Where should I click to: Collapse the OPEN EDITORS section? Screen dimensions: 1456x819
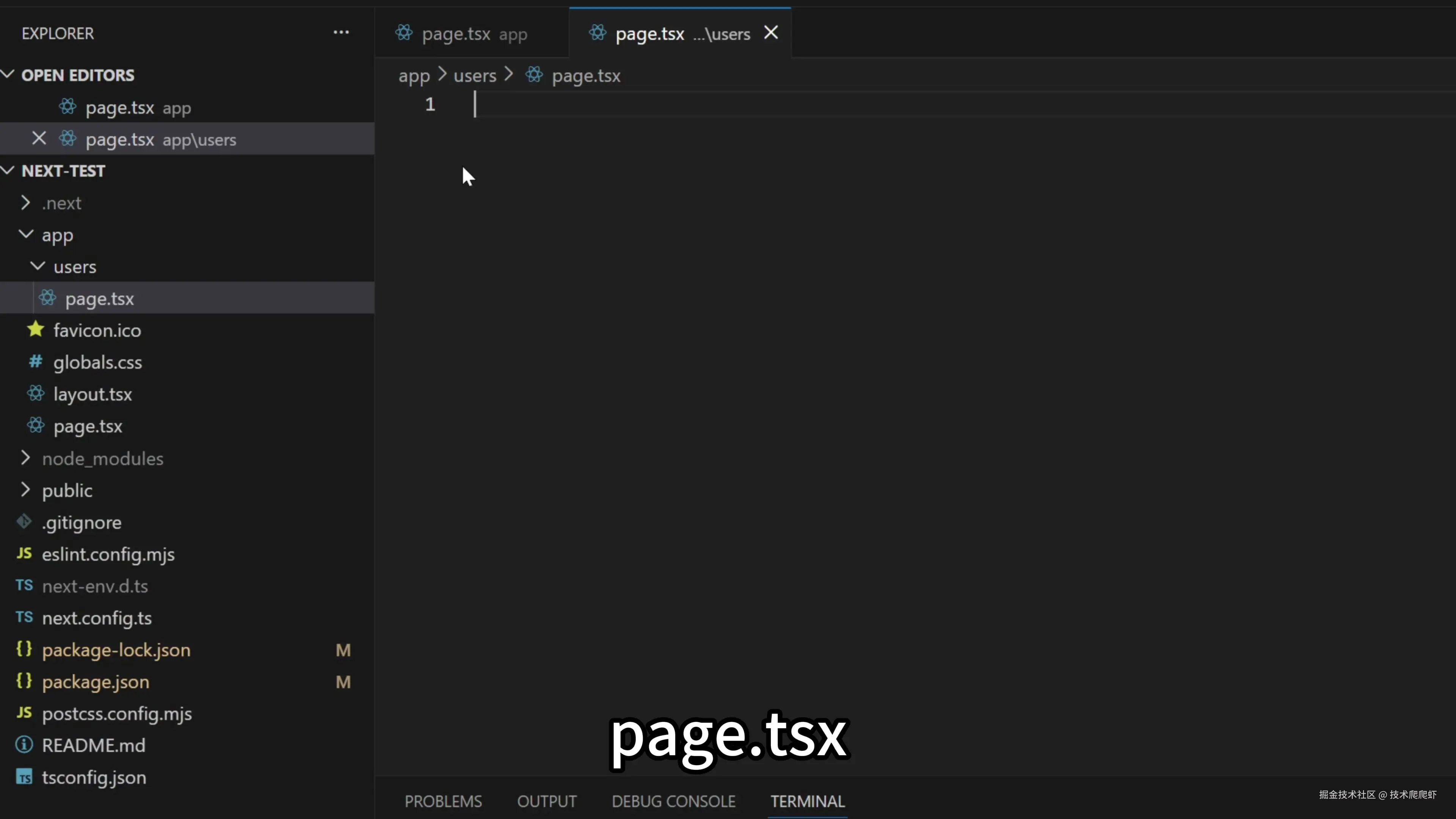click(8, 75)
